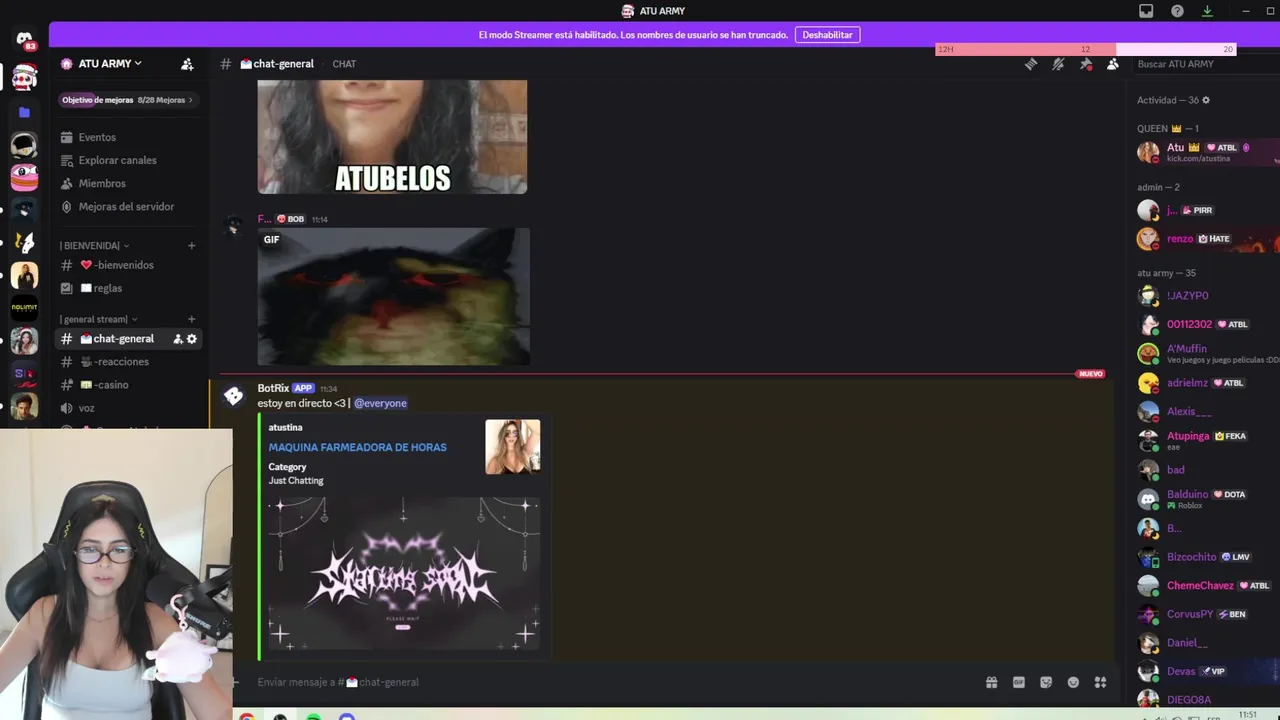
Task: Add channel to BIENVENIDA category plus
Action: 191,245
